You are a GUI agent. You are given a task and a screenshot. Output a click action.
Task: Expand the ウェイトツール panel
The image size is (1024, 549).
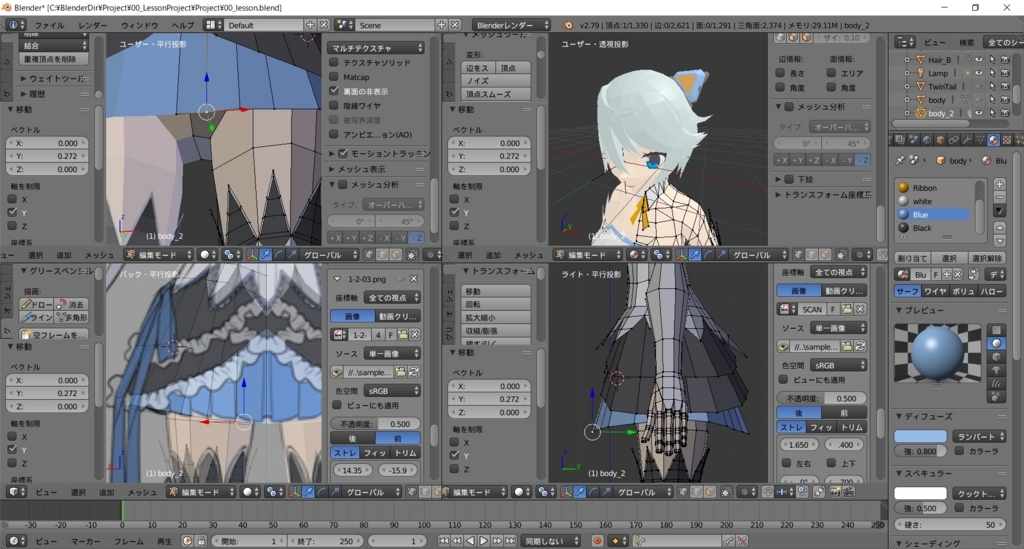(x=54, y=78)
